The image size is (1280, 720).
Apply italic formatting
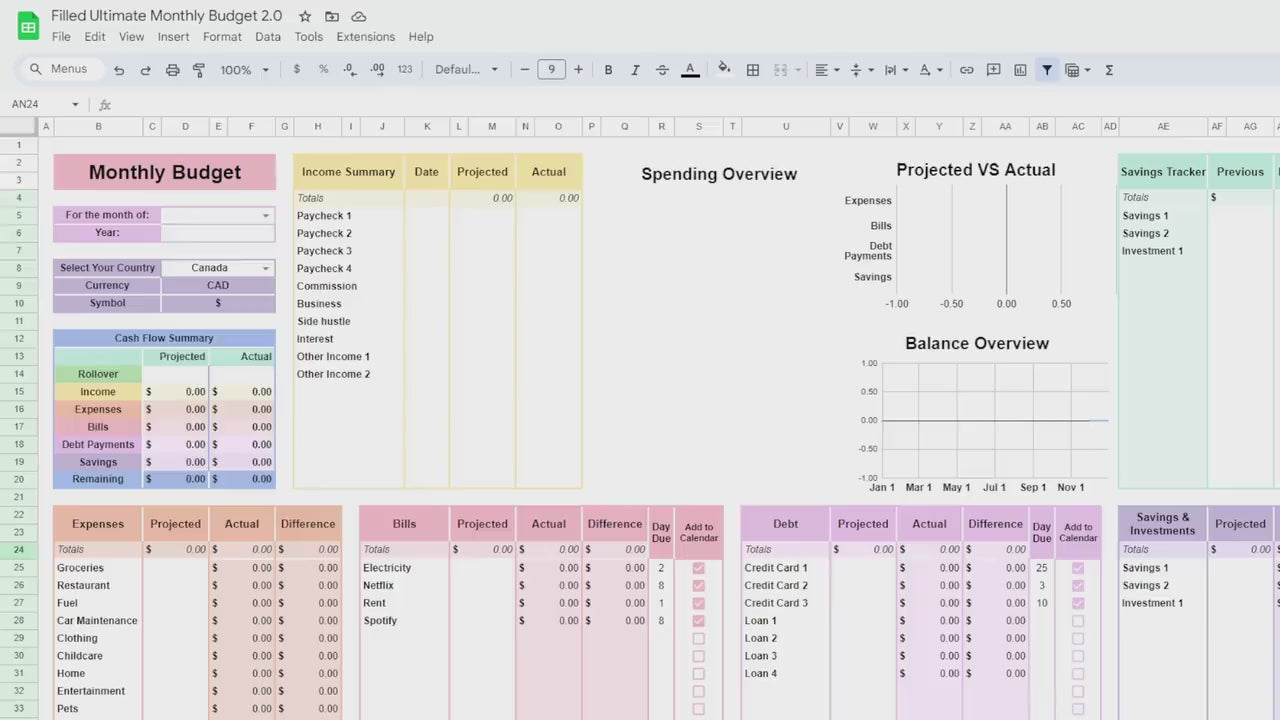[x=635, y=69]
